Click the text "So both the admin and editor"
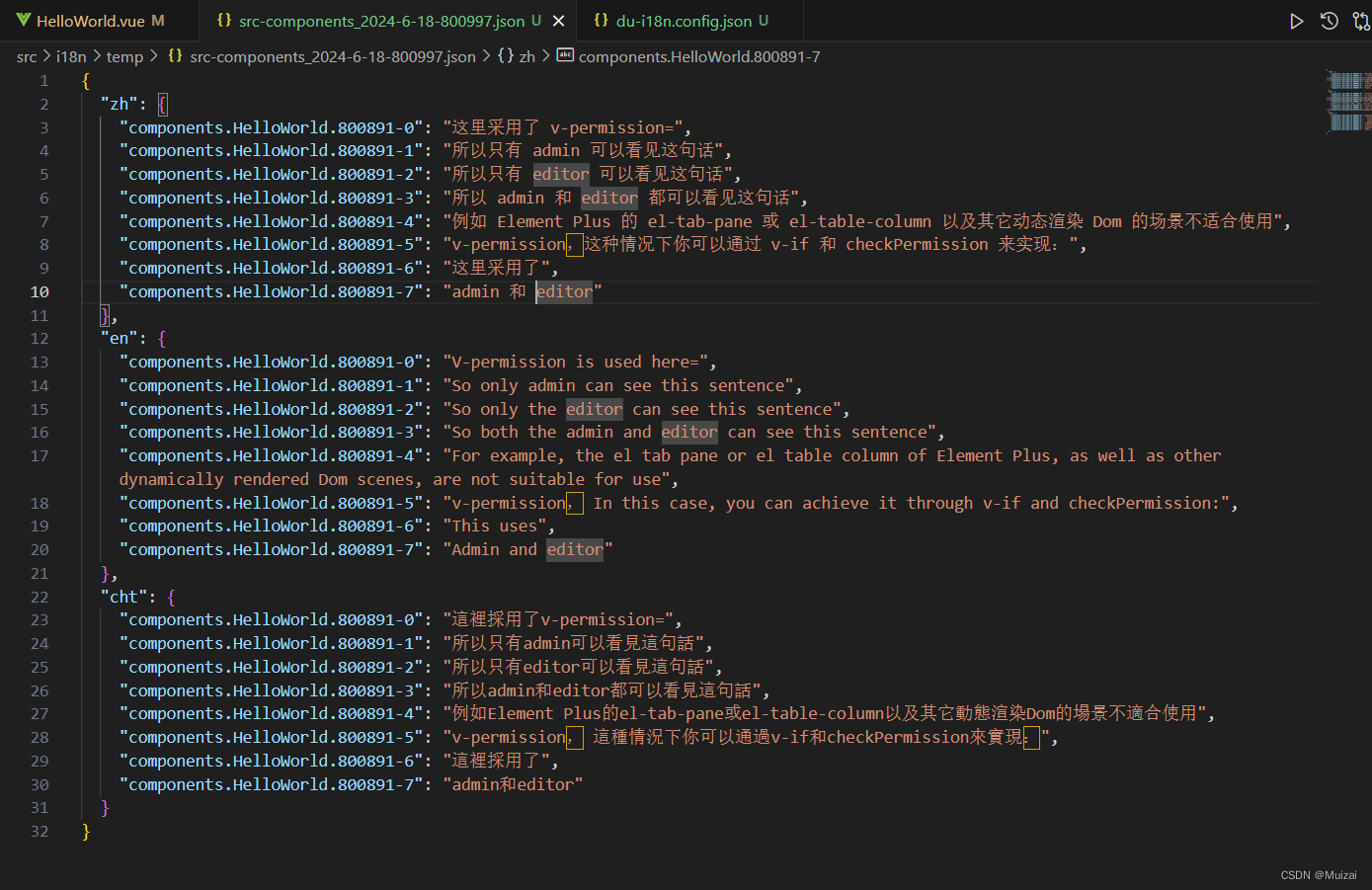This screenshot has height=890, width=1372. (x=585, y=432)
